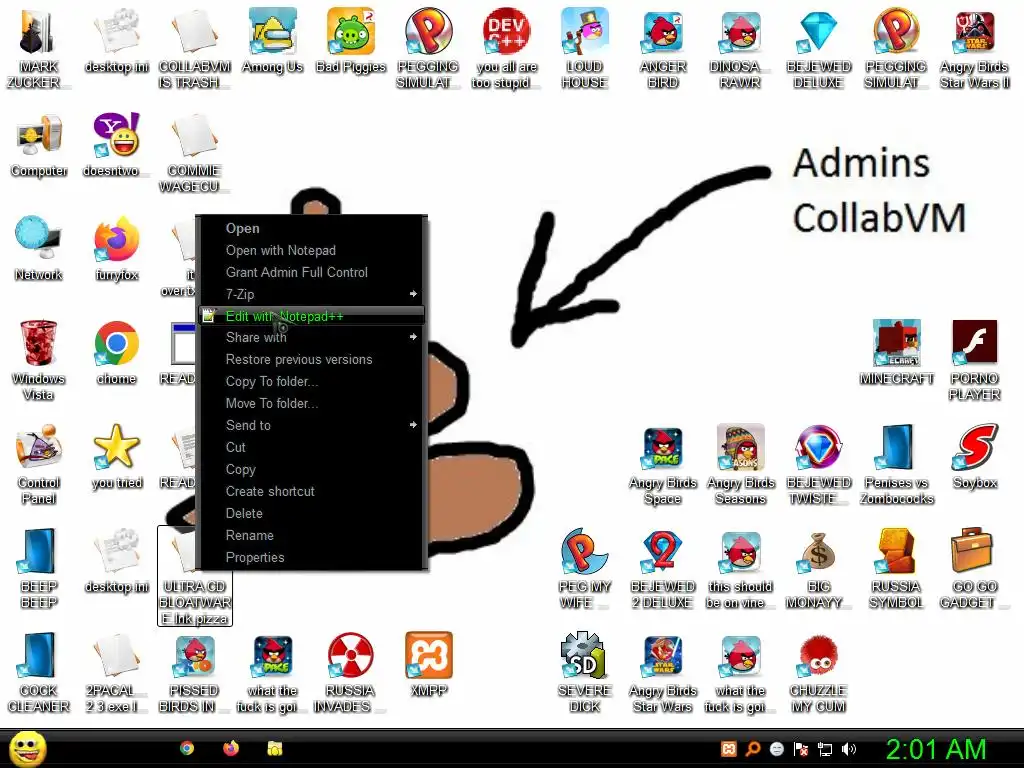
Task: Click Copy in the context menu
Action: click(312, 470)
